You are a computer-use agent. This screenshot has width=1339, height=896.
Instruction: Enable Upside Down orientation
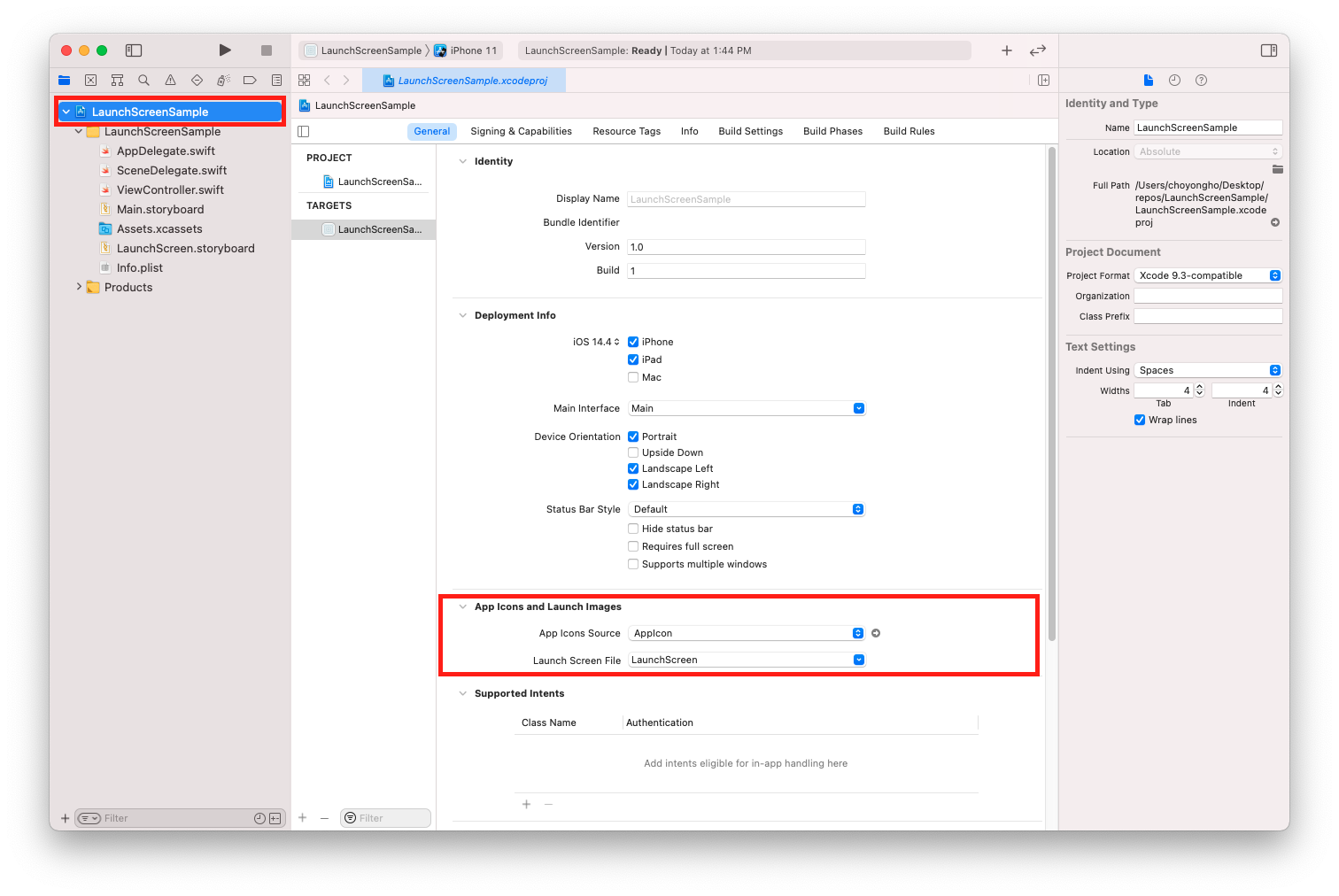pyautogui.click(x=633, y=452)
